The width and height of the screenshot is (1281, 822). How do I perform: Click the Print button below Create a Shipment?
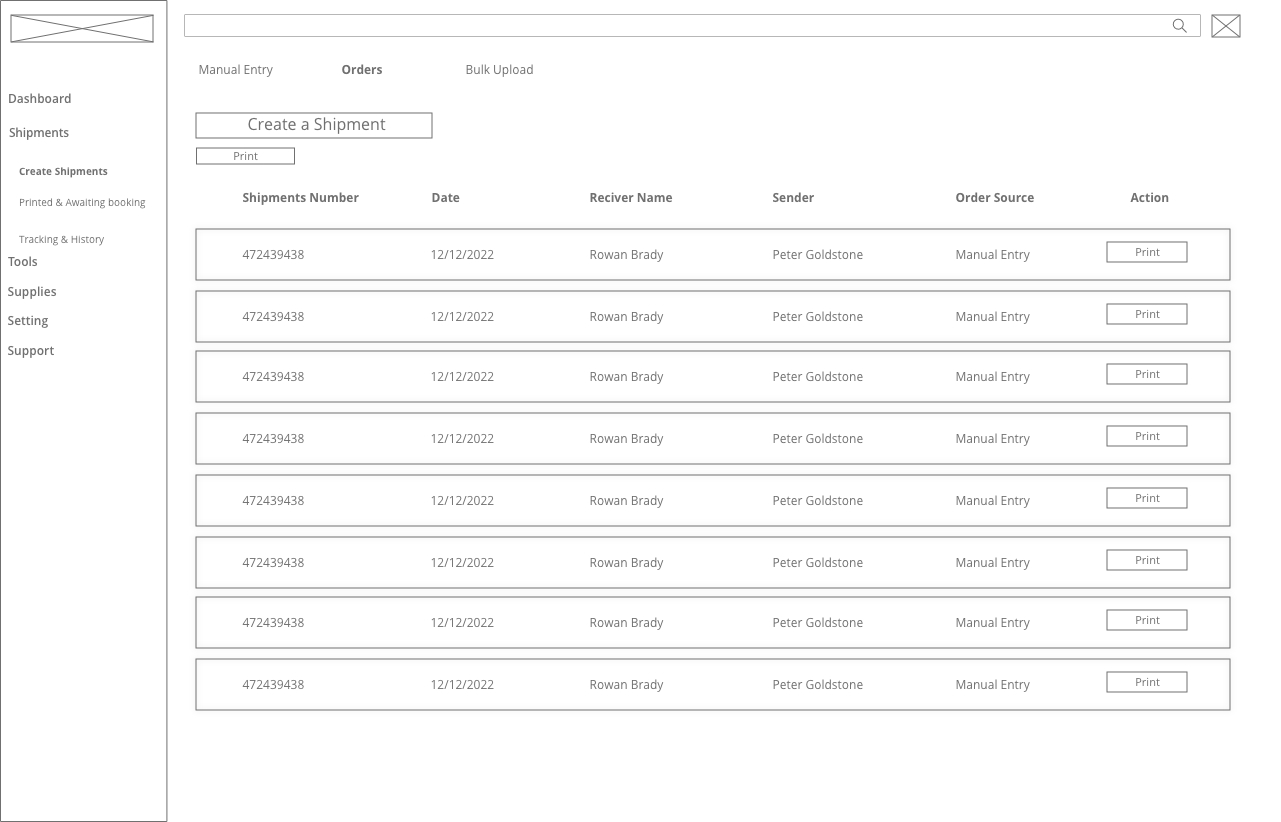tap(245, 156)
